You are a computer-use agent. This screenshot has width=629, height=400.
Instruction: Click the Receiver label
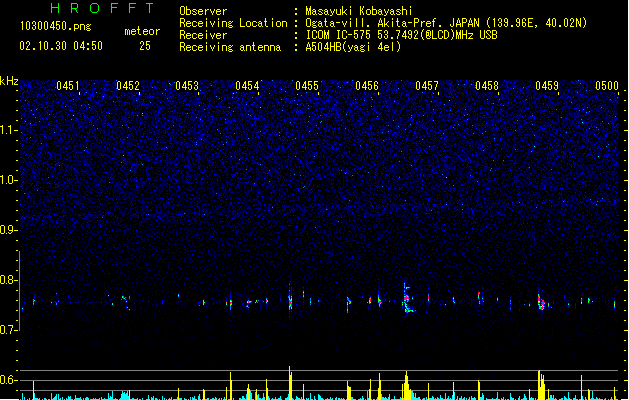tap(203, 35)
